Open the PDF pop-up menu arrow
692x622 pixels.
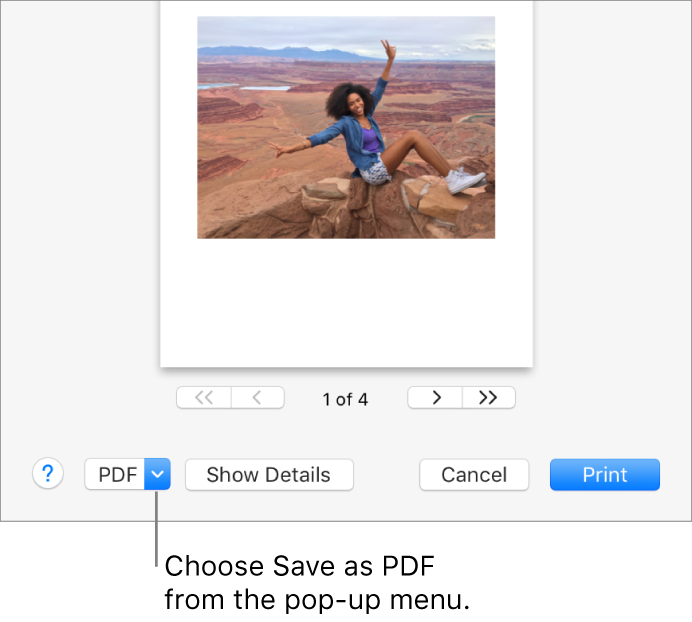(x=157, y=474)
